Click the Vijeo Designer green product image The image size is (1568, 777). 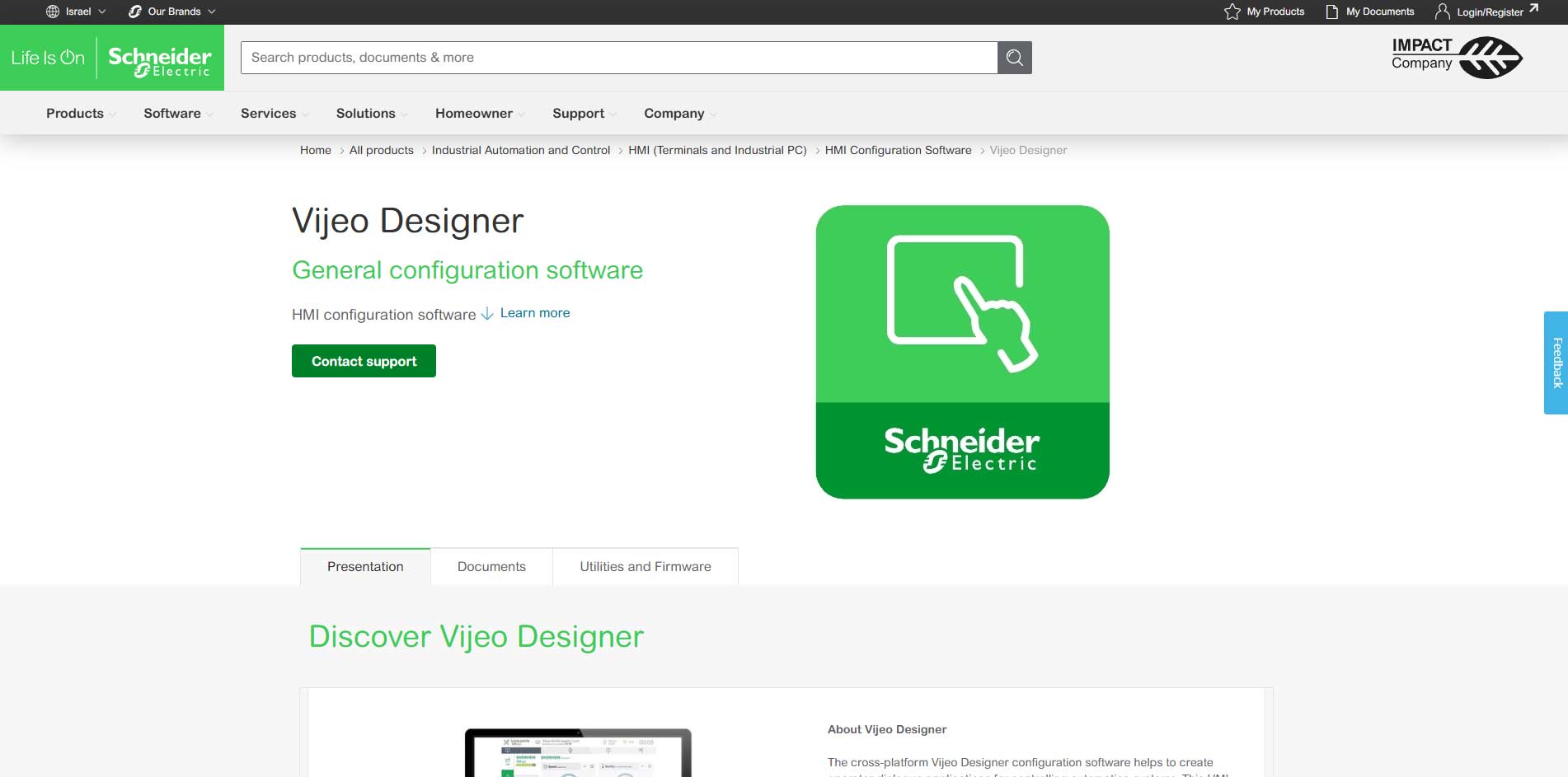[x=962, y=352]
